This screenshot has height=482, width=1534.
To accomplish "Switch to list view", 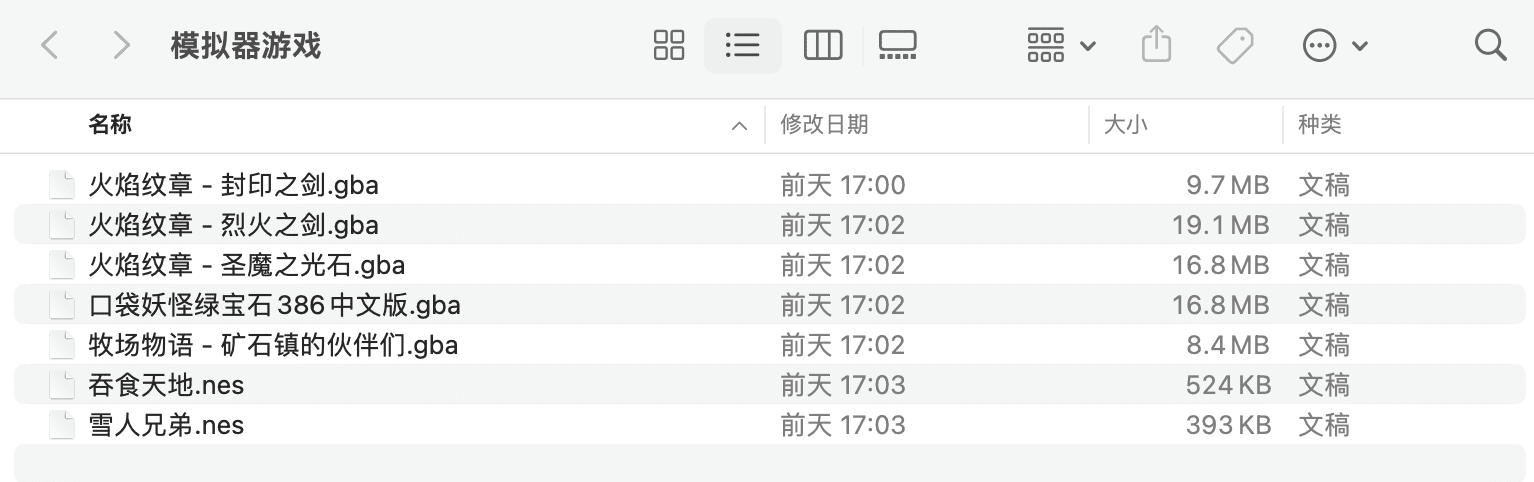I will pyautogui.click(x=742, y=45).
